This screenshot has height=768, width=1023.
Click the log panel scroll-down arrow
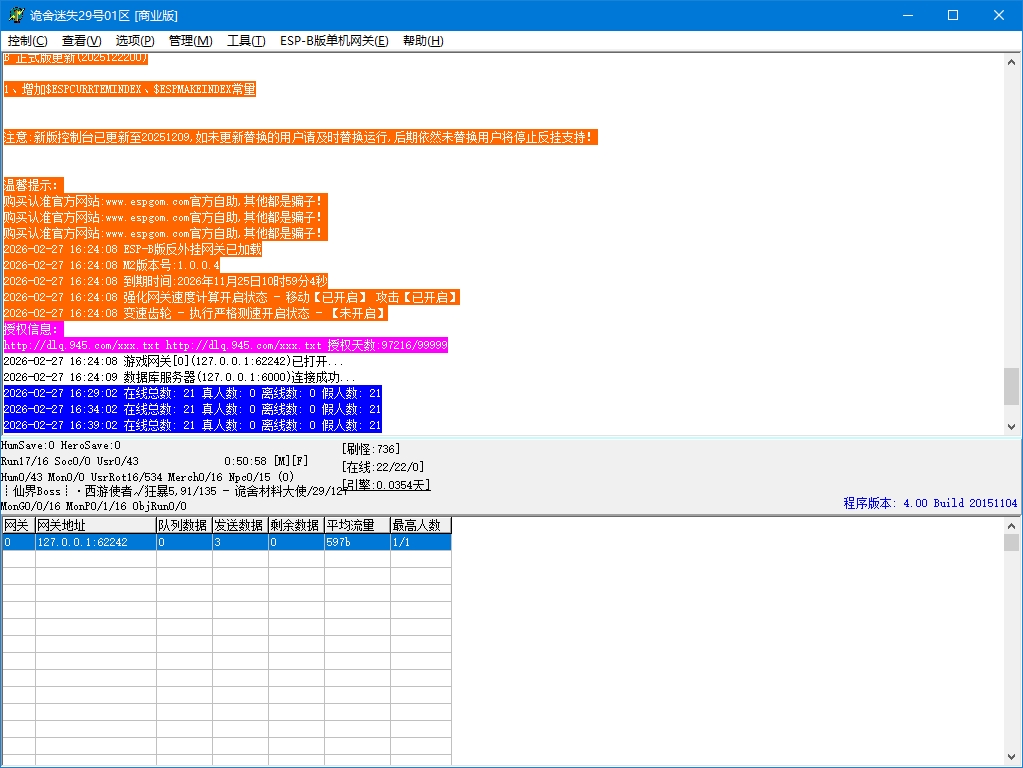coord(1012,426)
